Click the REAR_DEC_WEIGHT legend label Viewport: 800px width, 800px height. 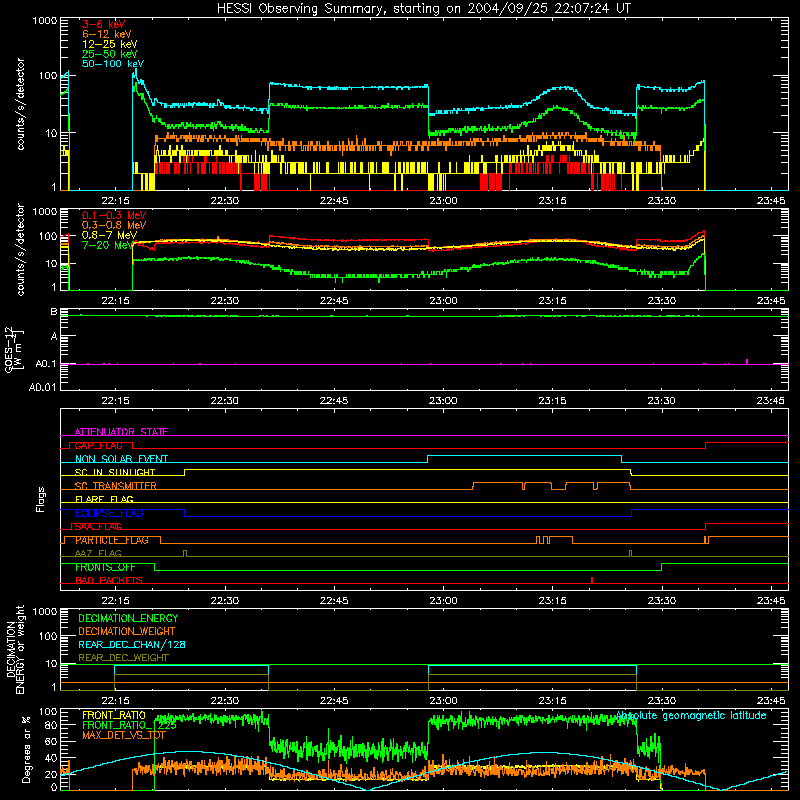[x=123, y=658]
